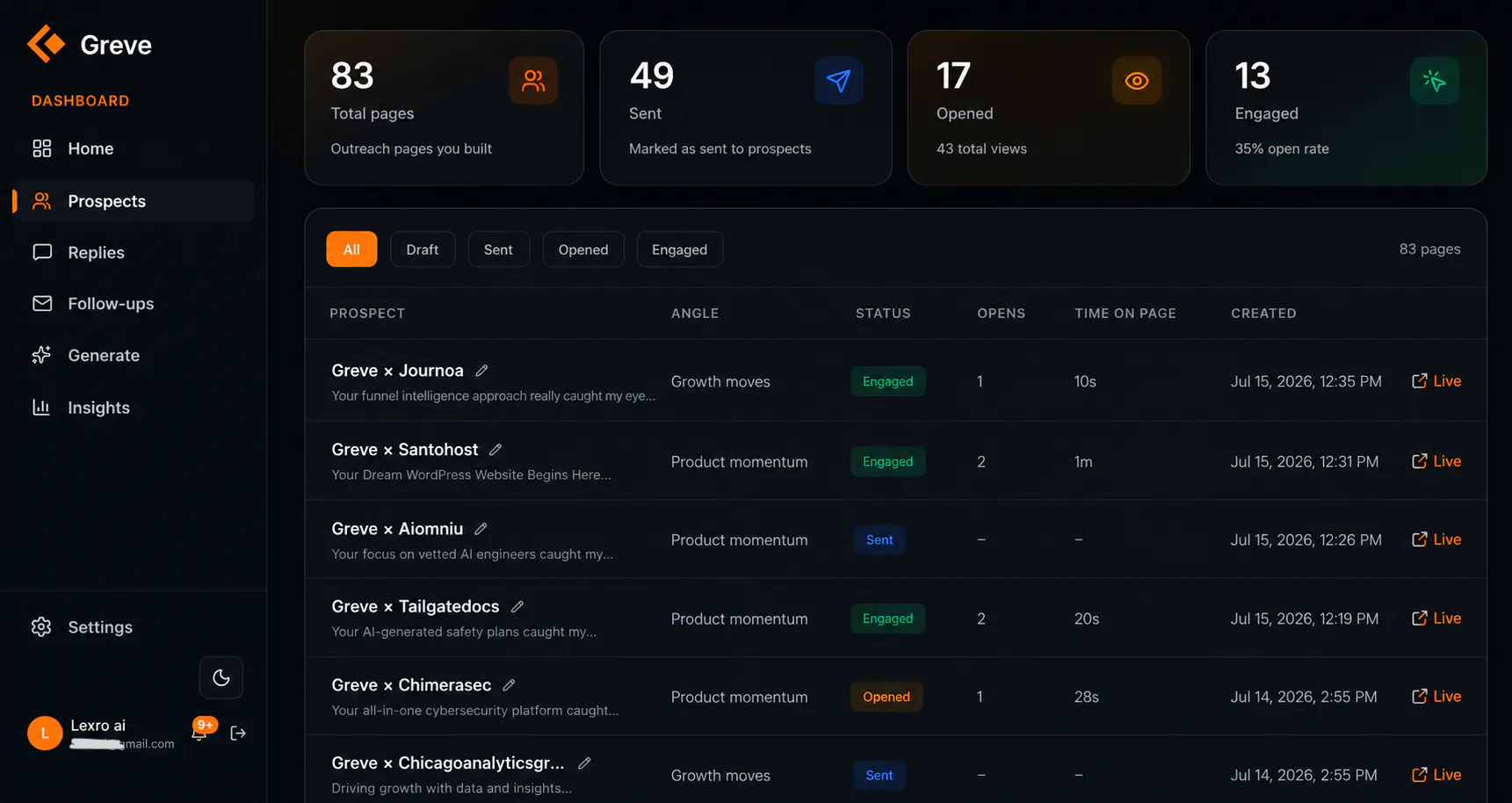
Task: Open Live page for Journoa
Action: coord(1436,381)
